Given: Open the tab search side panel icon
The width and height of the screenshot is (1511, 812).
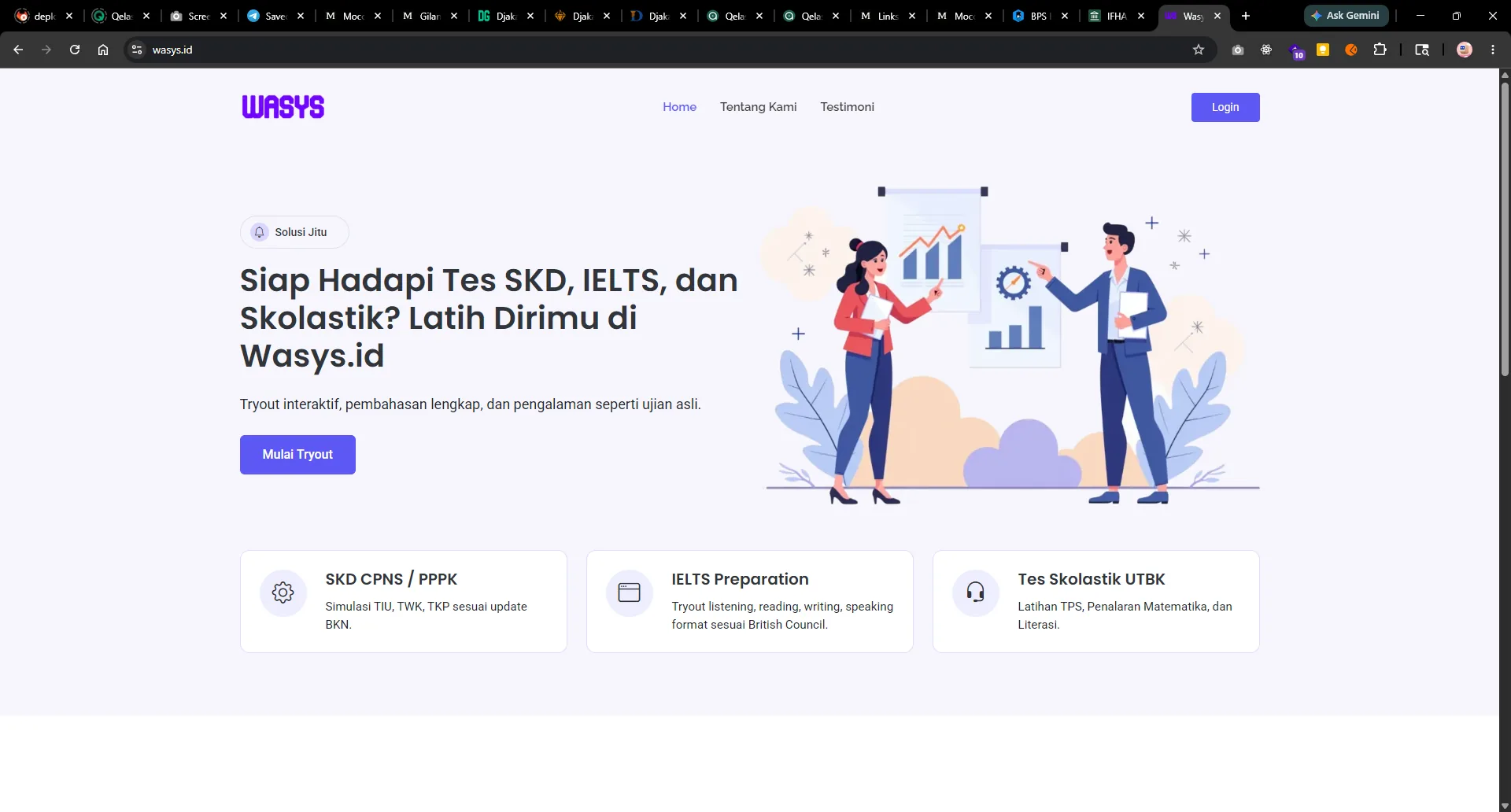Looking at the screenshot, I should coord(1421,50).
